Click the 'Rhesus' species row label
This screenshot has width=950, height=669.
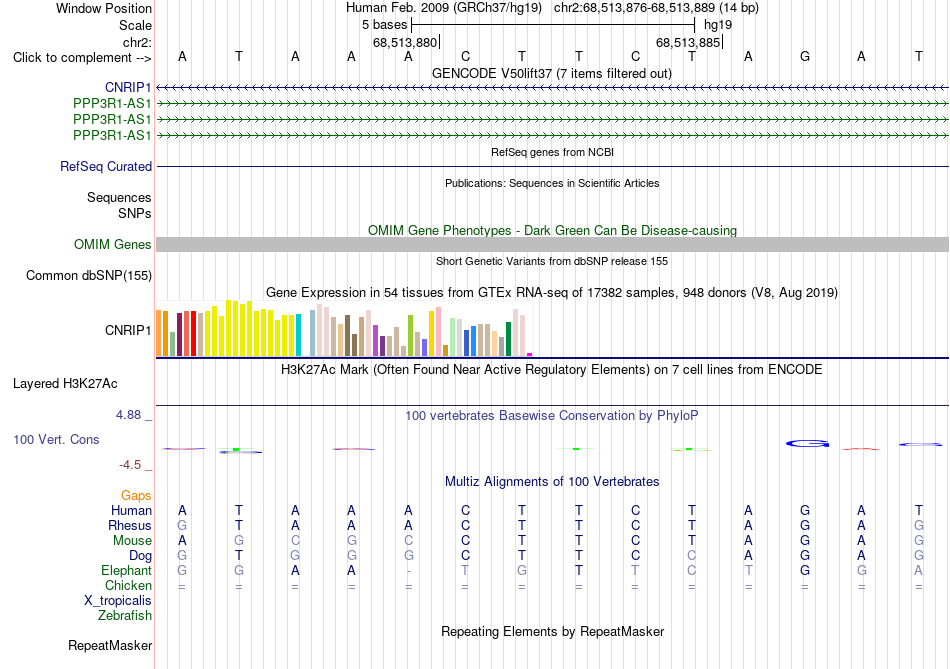coord(130,526)
